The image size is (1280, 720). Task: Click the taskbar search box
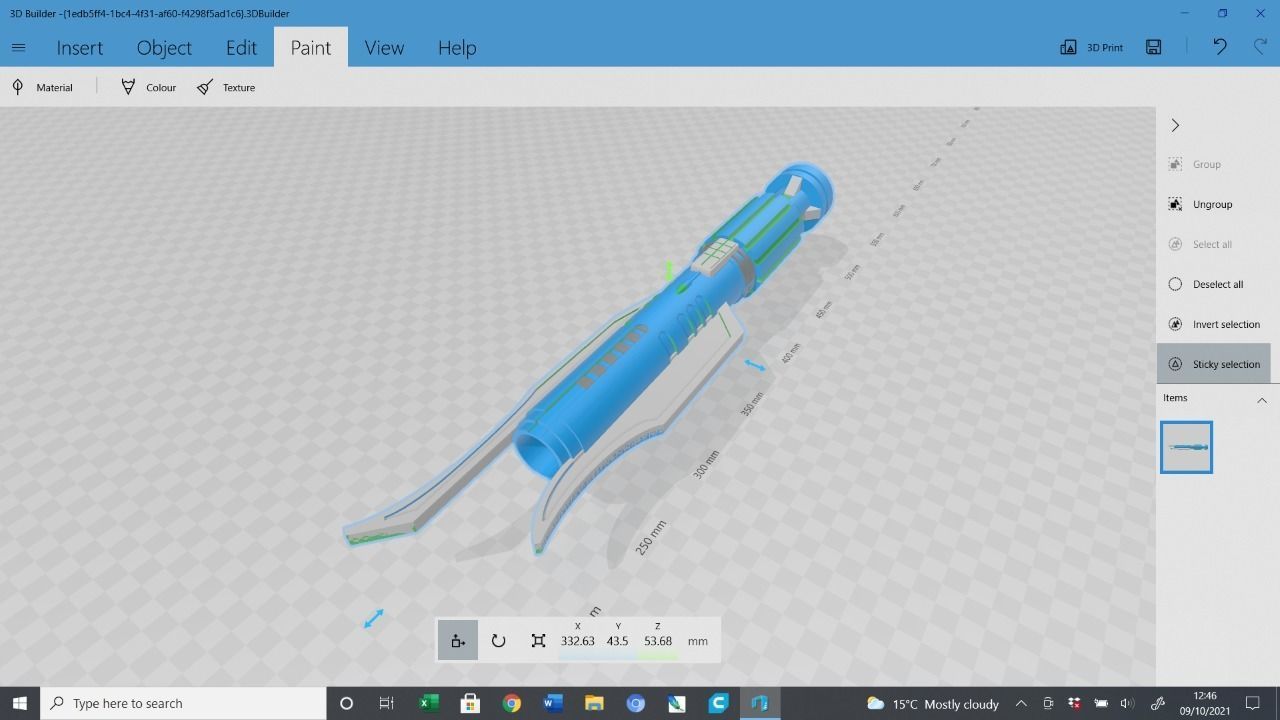[183, 703]
